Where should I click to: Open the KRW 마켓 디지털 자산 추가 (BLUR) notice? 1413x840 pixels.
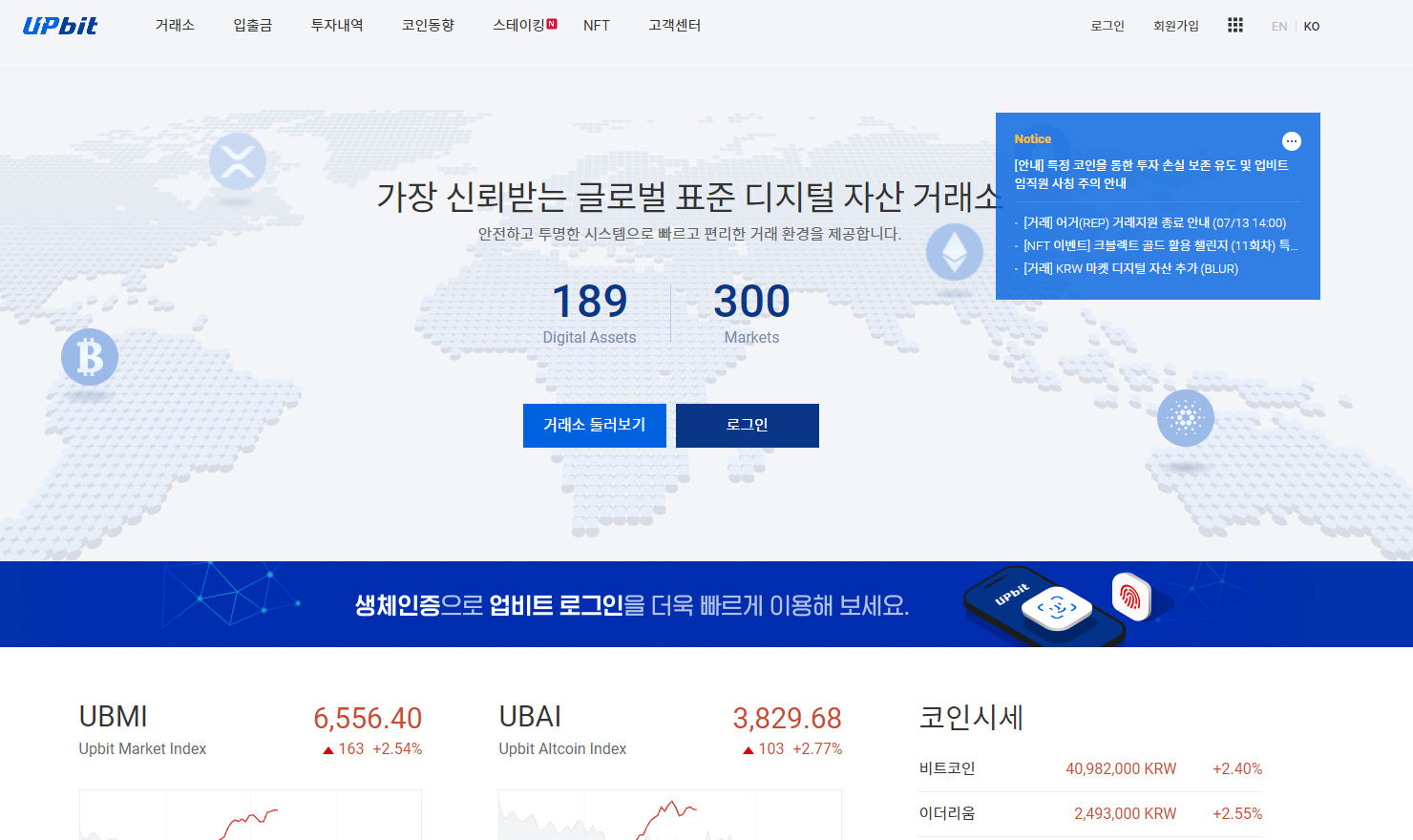[1130, 268]
